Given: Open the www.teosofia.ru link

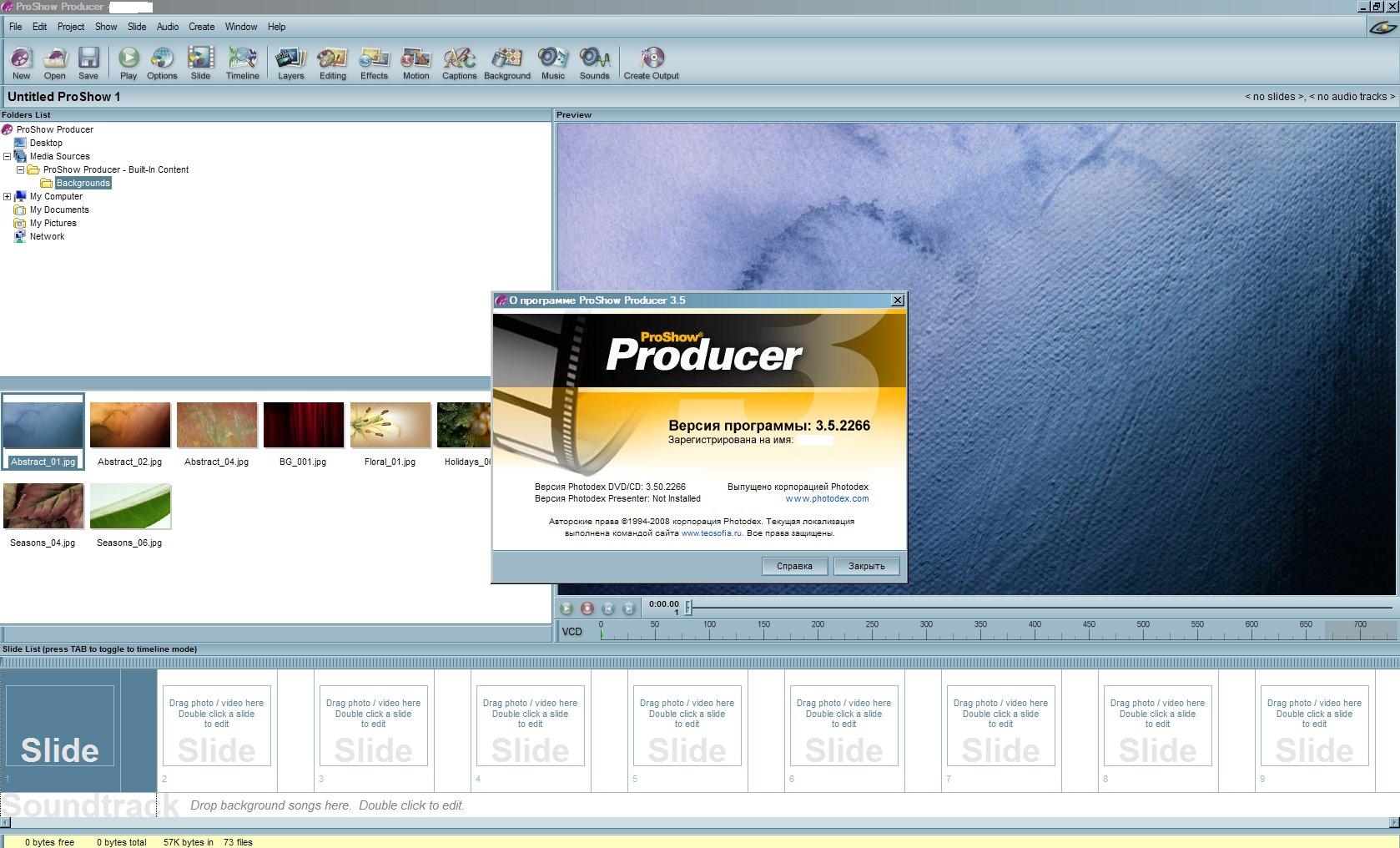Looking at the screenshot, I should (x=712, y=533).
